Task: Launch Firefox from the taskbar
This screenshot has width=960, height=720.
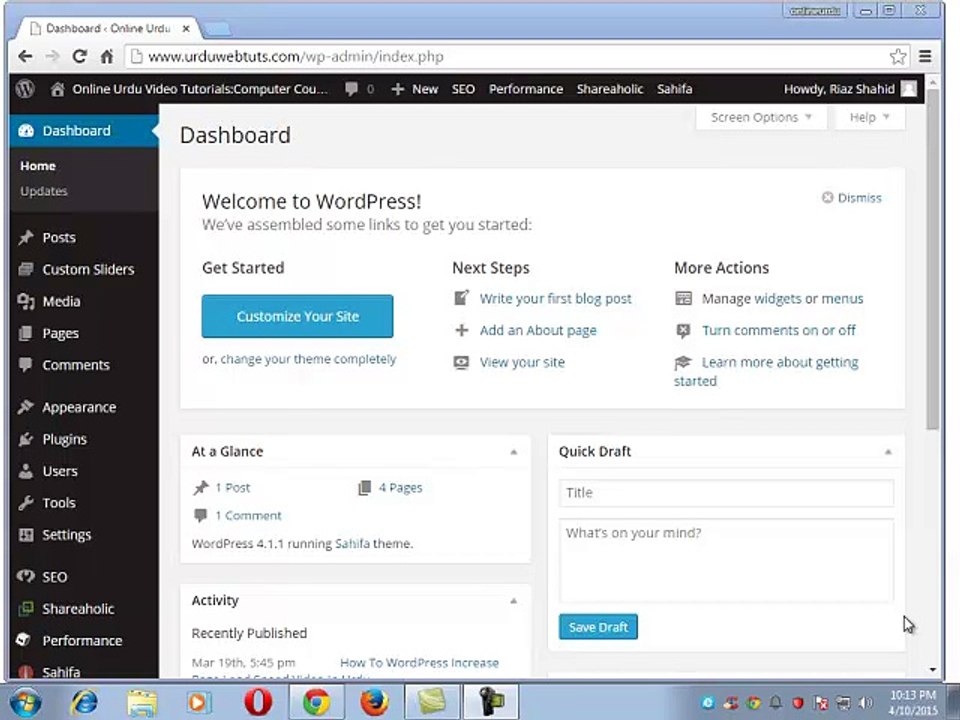Action: click(x=373, y=702)
